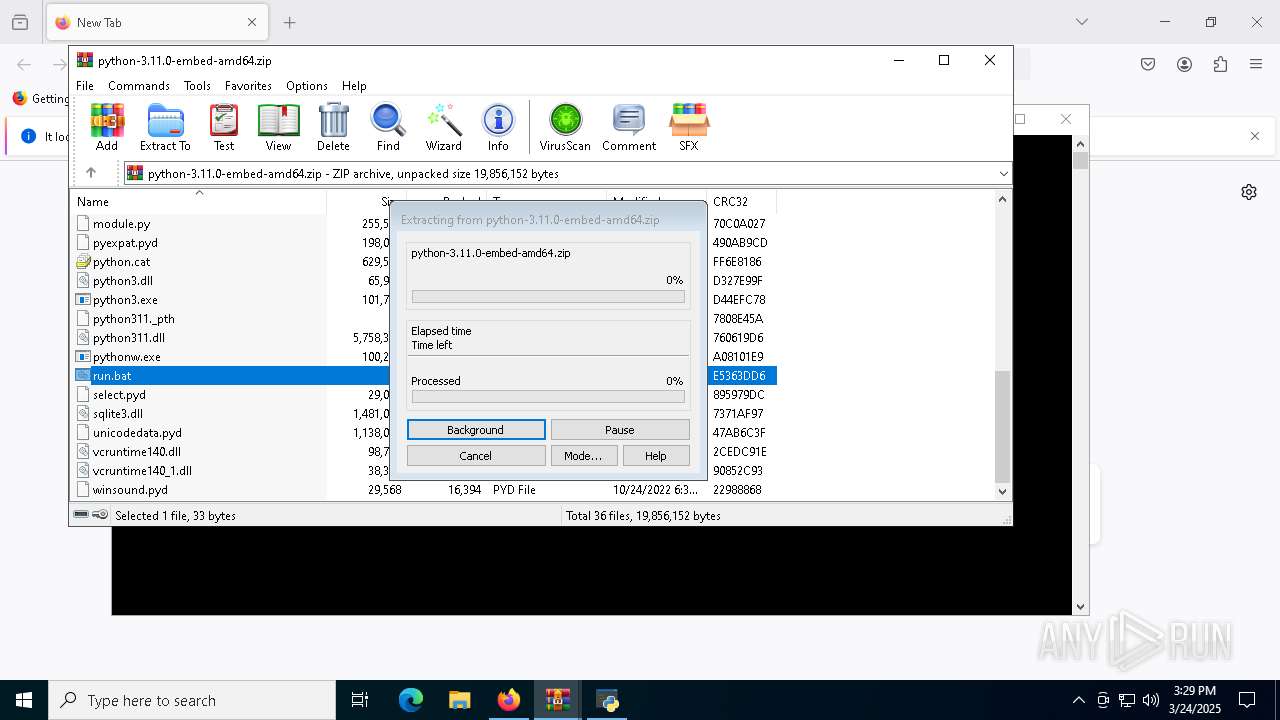The height and width of the screenshot is (720, 1280).
Task: Open Firefox extensions puzzle icon
Action: tap(1220, 64)
